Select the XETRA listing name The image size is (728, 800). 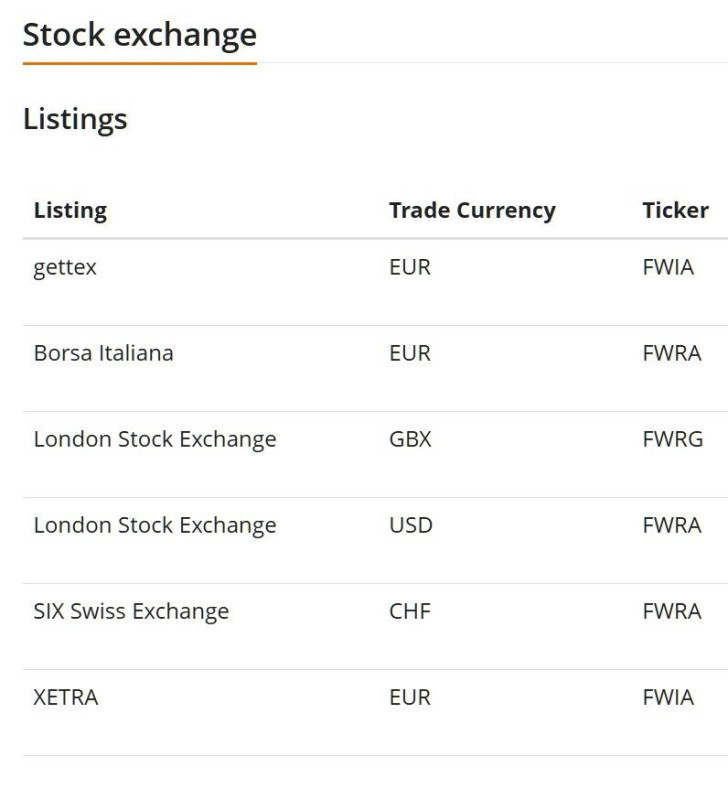[x=65, y=697]
